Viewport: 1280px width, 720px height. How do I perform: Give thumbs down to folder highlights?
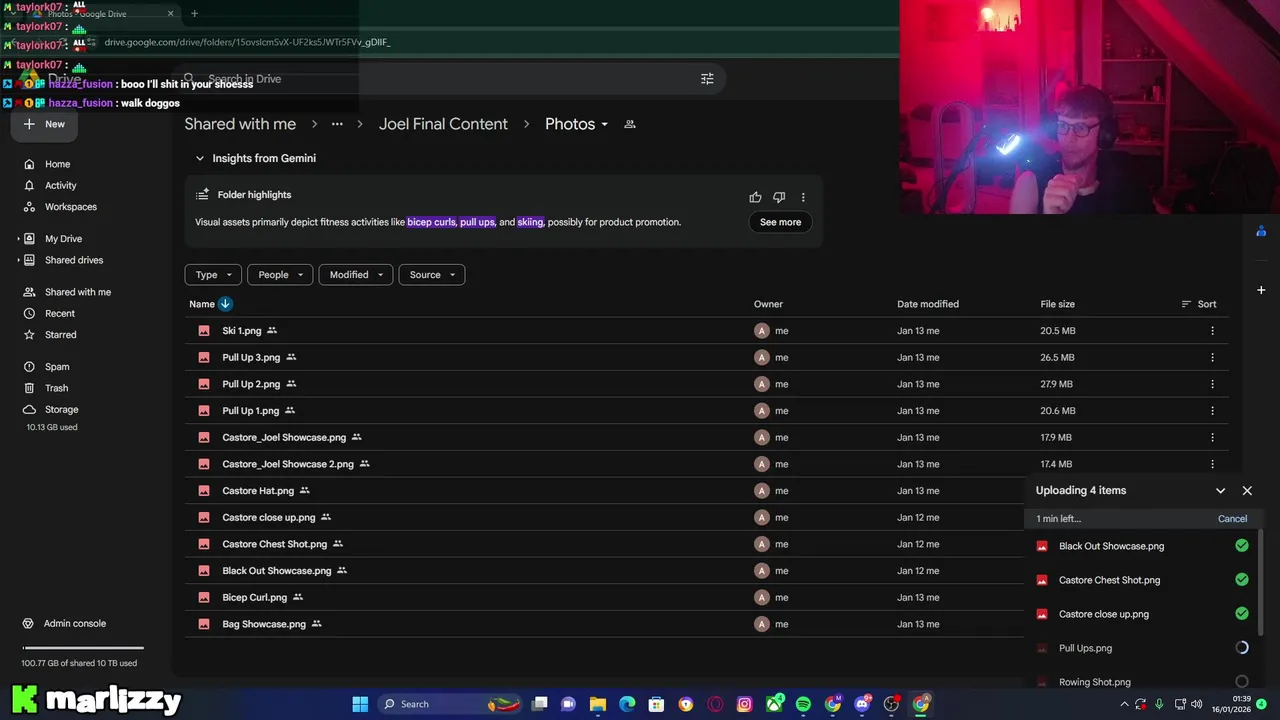tap(779, 197)
